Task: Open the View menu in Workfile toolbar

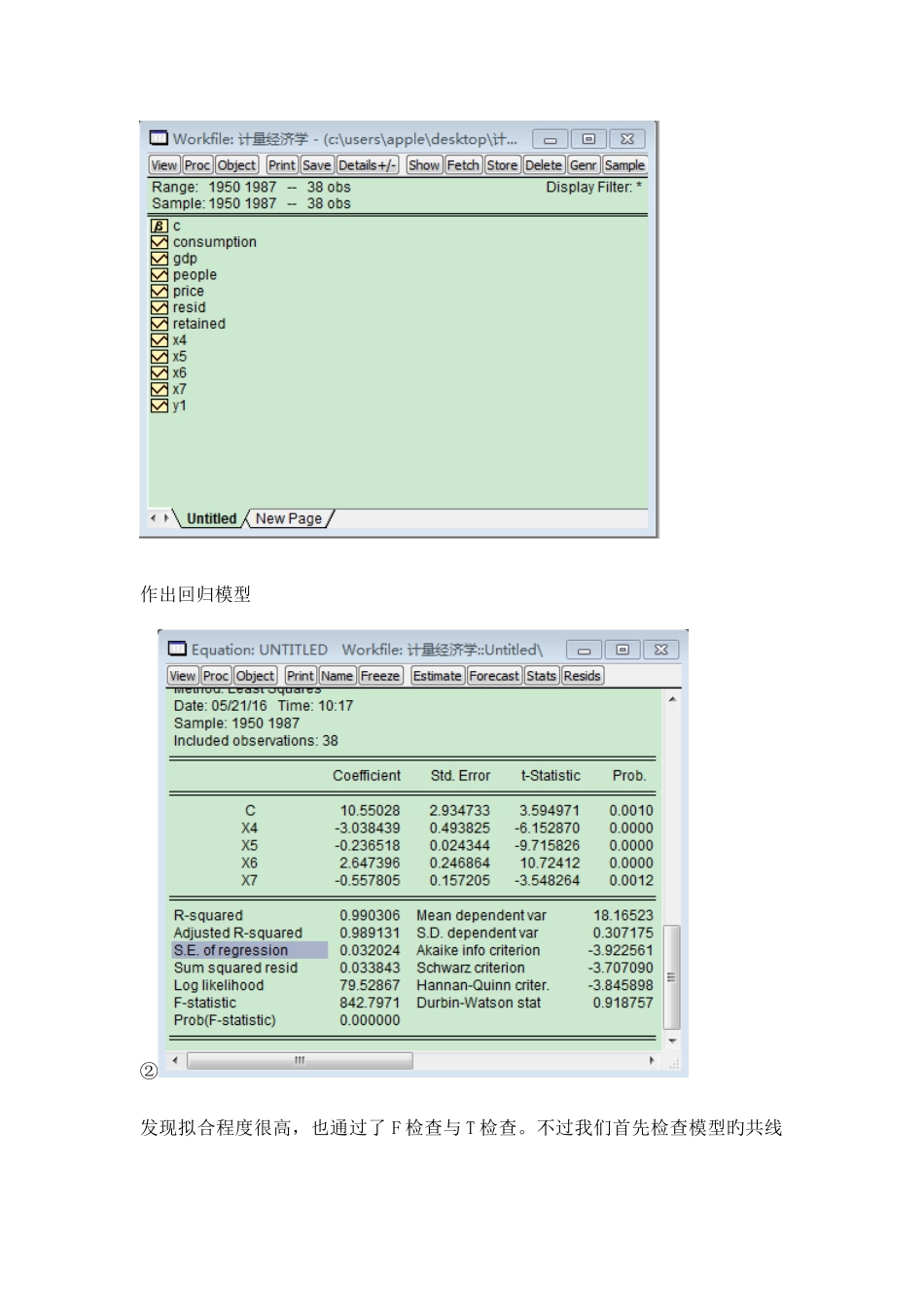Action: (164, 165)
